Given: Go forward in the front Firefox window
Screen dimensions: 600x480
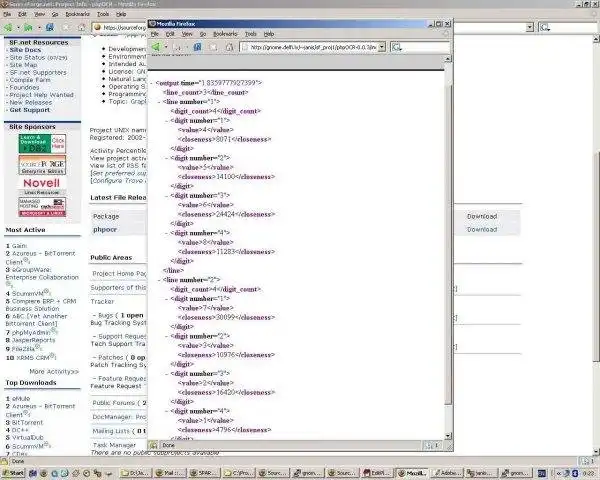Looking at the screenshot, I should pos(177,47).
